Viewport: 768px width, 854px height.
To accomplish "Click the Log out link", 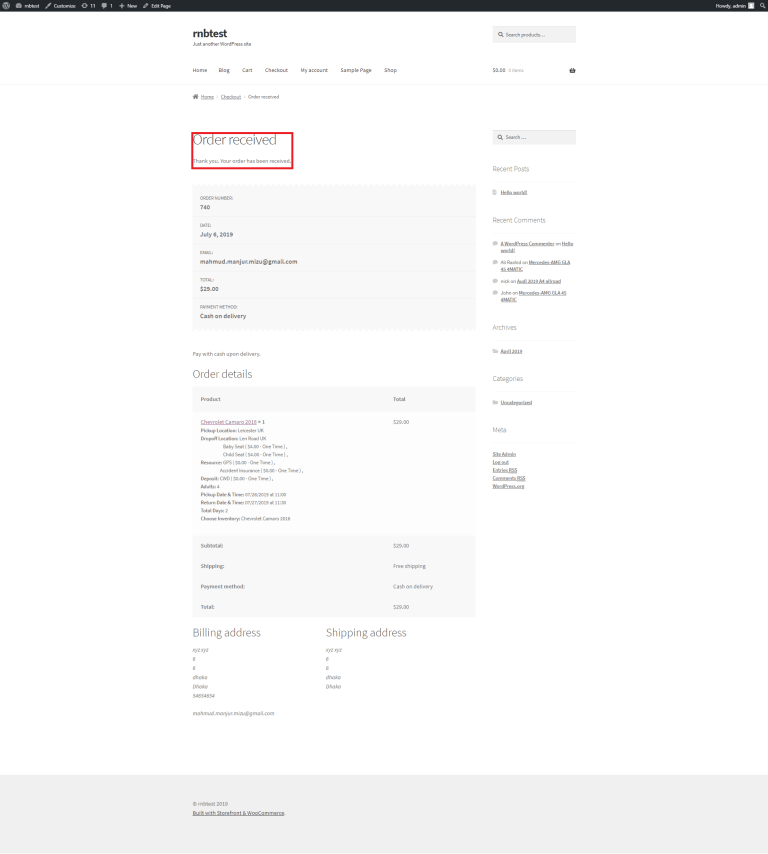I will [x=501, y=462].
